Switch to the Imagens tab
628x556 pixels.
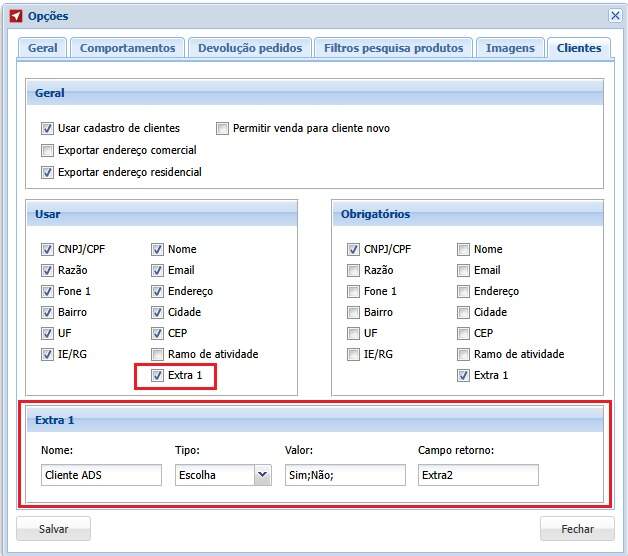510,48
